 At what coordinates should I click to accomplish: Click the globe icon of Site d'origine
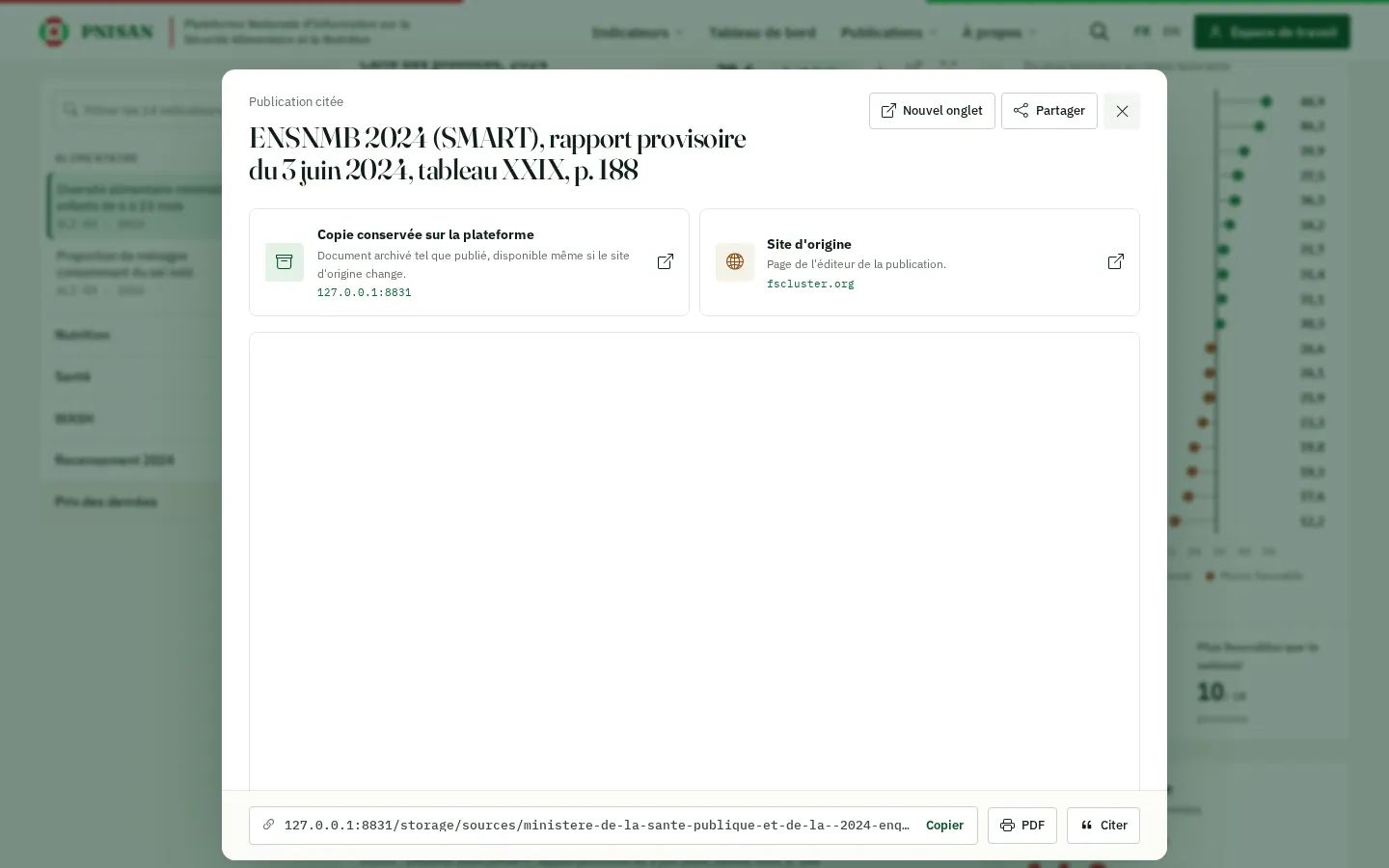coord(735,262)
